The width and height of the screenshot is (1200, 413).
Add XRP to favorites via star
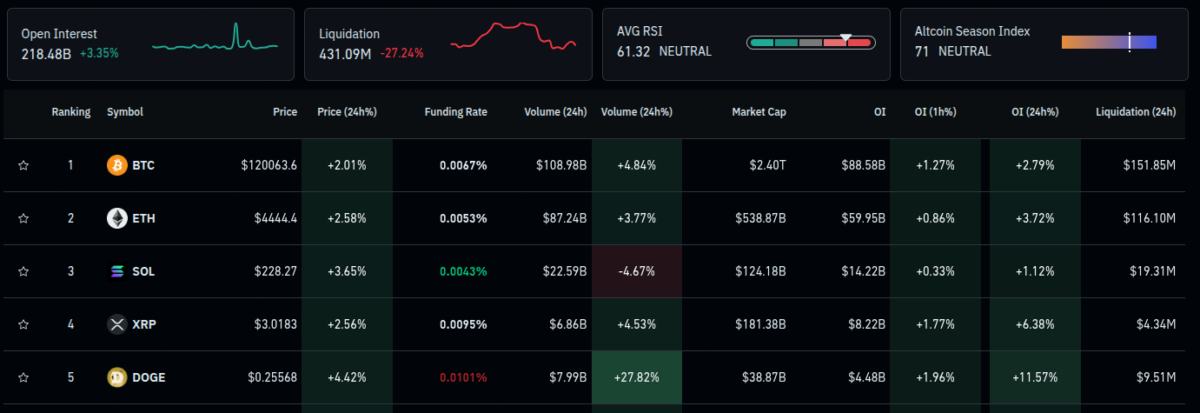23,324
